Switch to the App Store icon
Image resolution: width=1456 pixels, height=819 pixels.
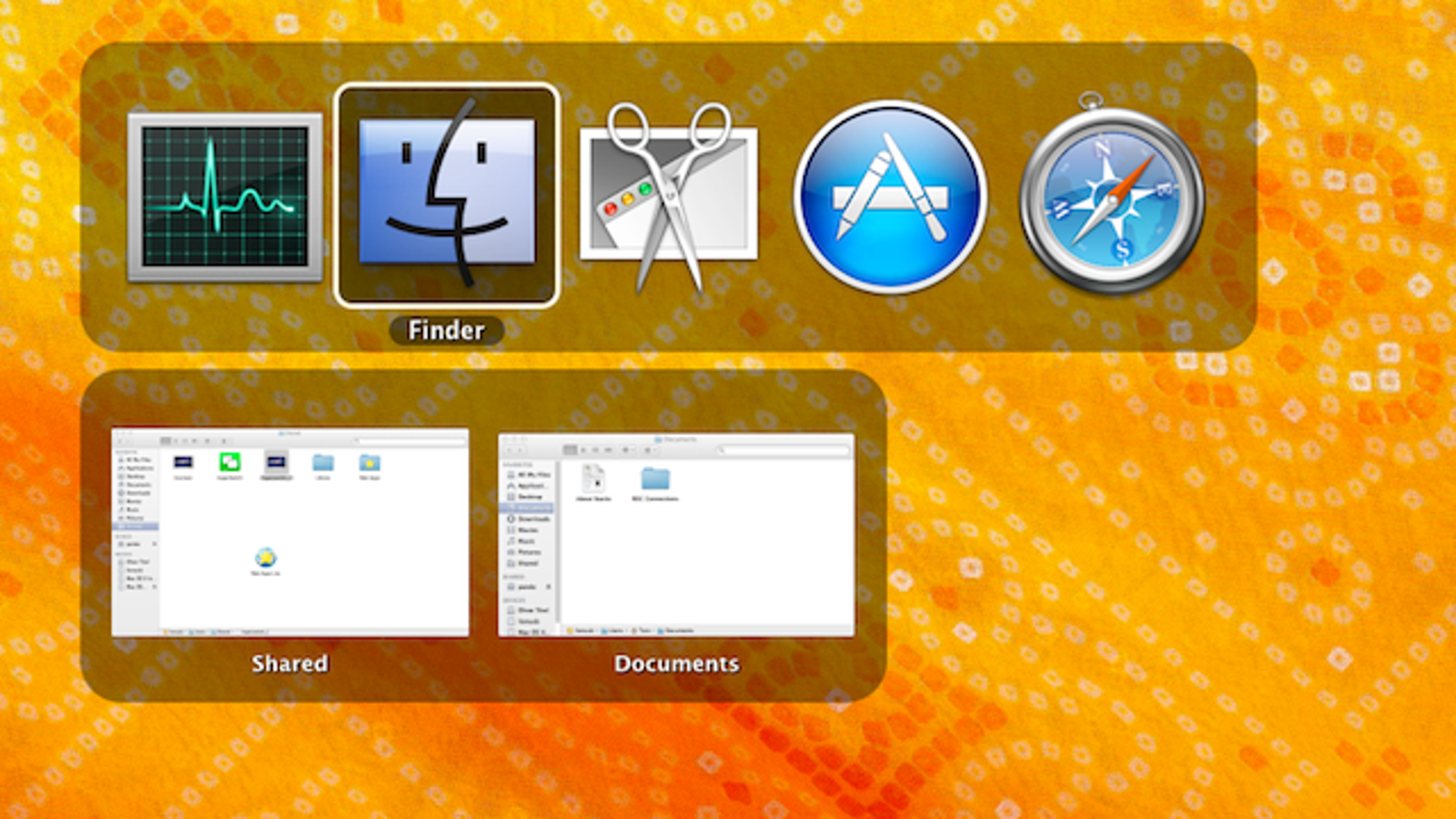point(891,197)
